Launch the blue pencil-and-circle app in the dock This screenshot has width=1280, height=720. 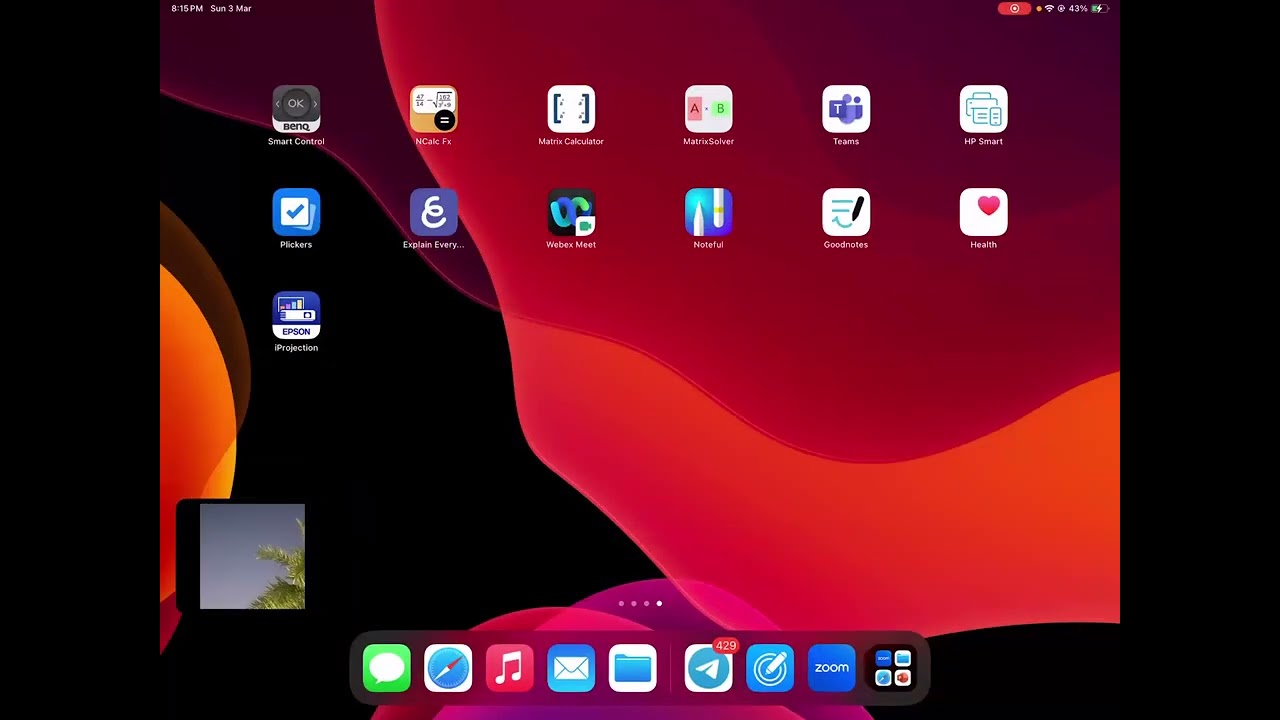[770, 669]
